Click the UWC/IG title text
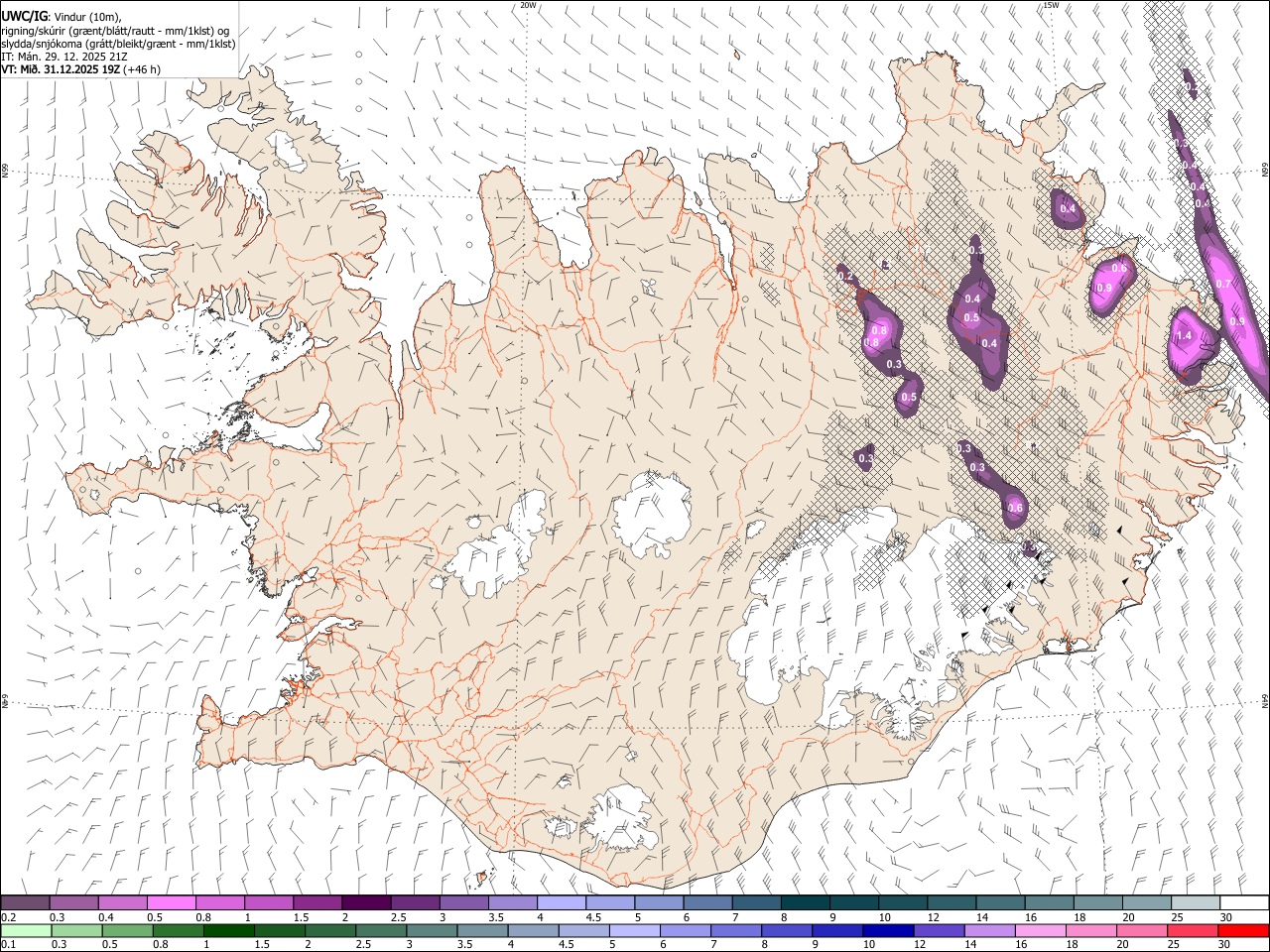1270x952 pixels. 23,15
